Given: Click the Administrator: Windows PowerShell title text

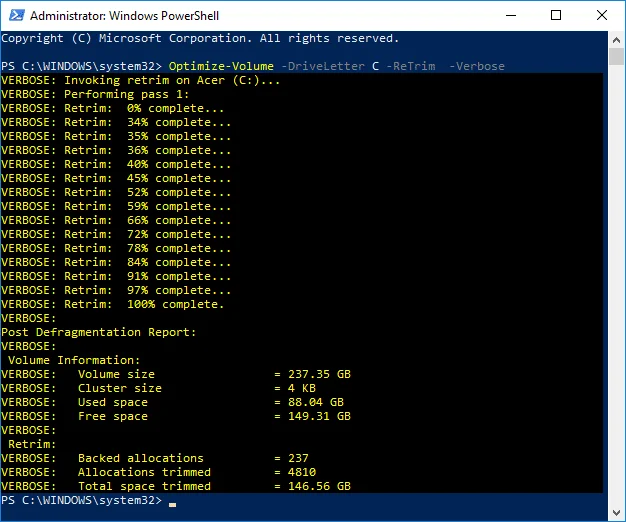Looking at the screenshot, I should (x=124, y=16).
